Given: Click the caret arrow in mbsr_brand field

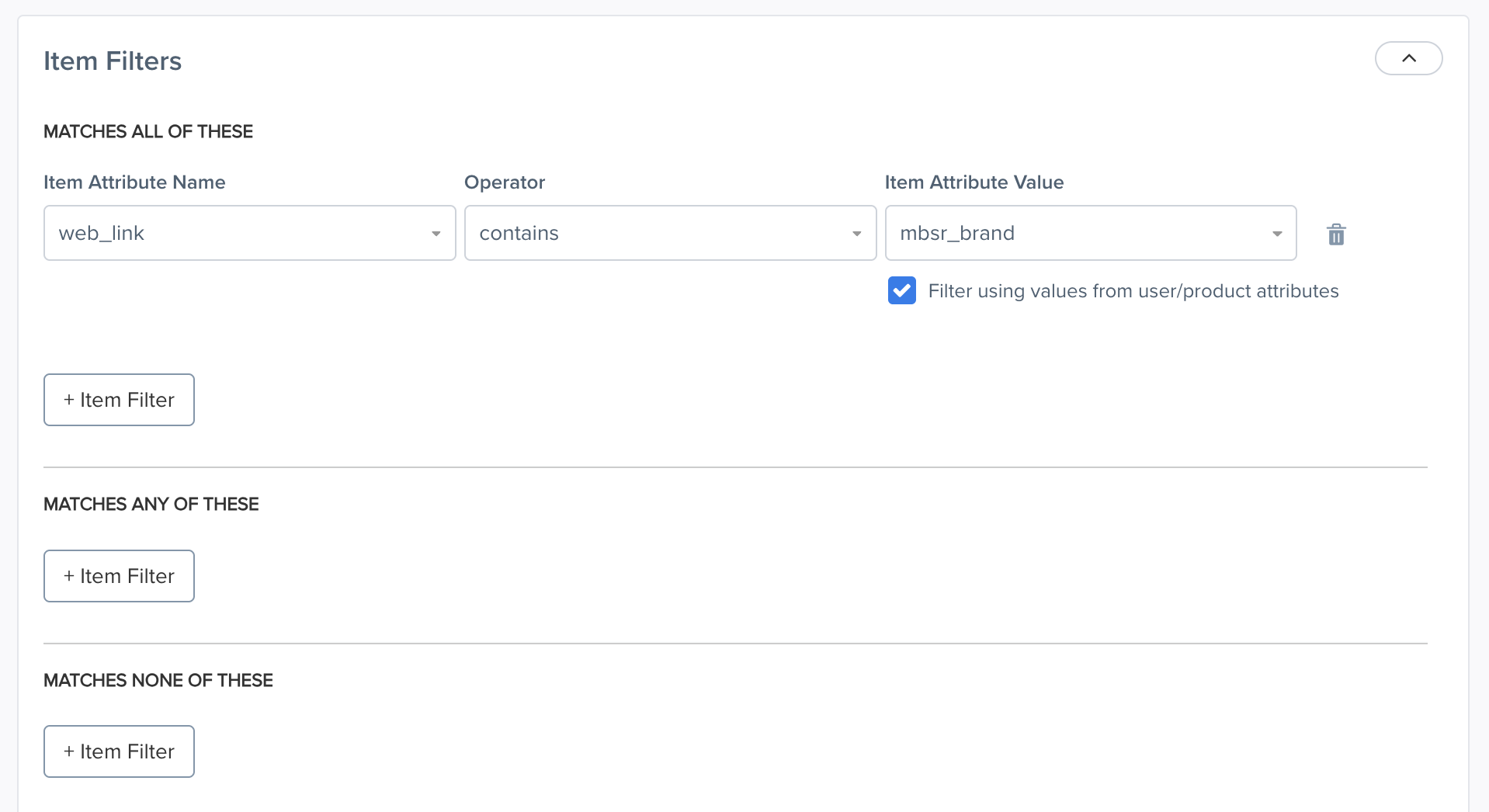Looking at the screenshot, I should click(1277, 234).
